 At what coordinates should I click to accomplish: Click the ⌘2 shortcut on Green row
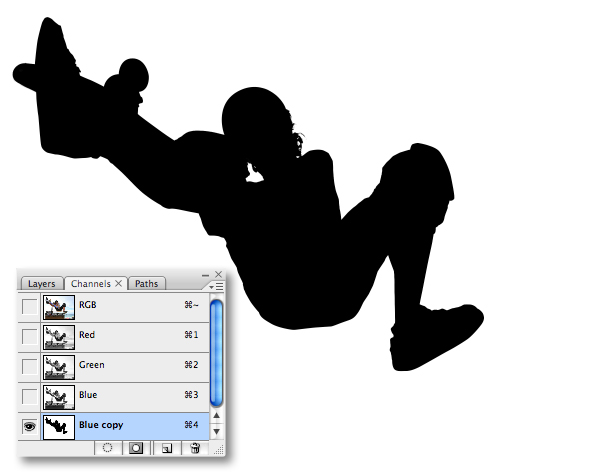coord(191,364)
